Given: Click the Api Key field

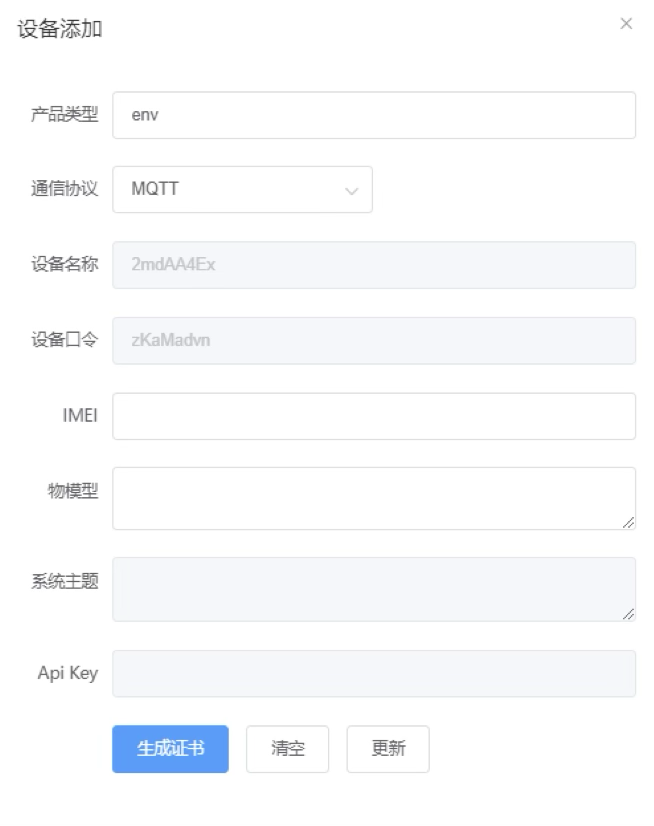Looking at the screenshot, I should click(373, 673).
